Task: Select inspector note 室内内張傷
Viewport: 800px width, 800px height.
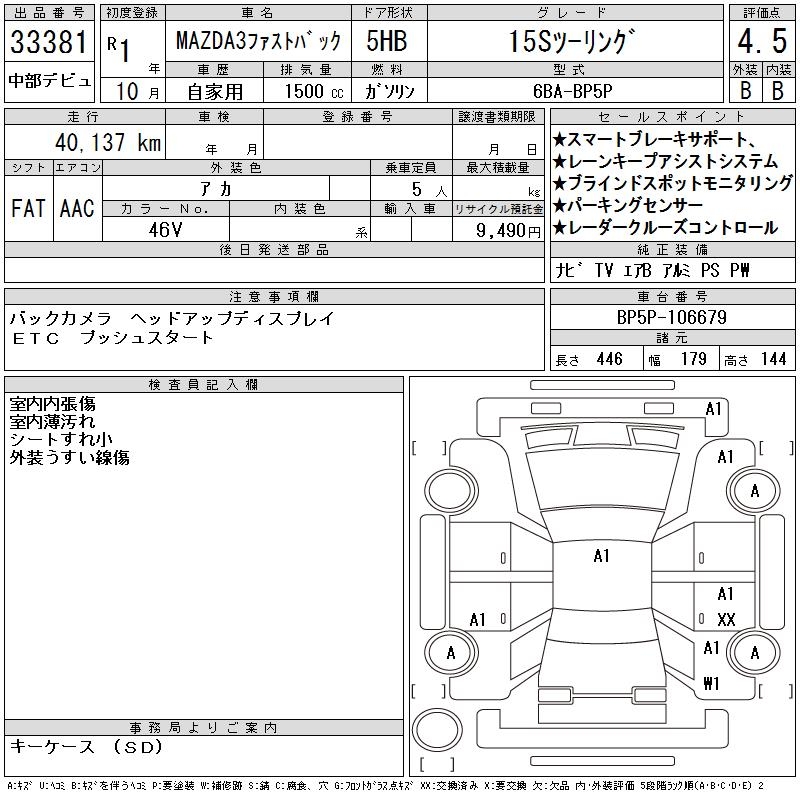Action: pyautogui.click(x=53, y=404)
